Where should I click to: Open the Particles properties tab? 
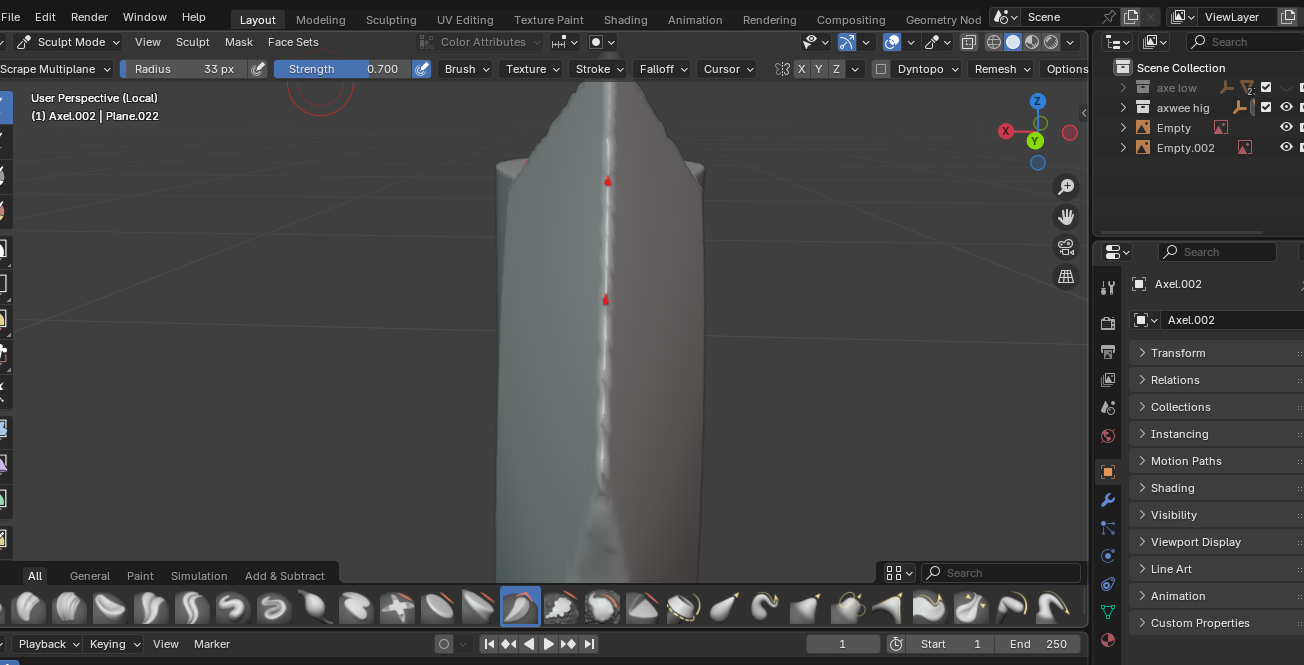click(x=1107, y=528)
